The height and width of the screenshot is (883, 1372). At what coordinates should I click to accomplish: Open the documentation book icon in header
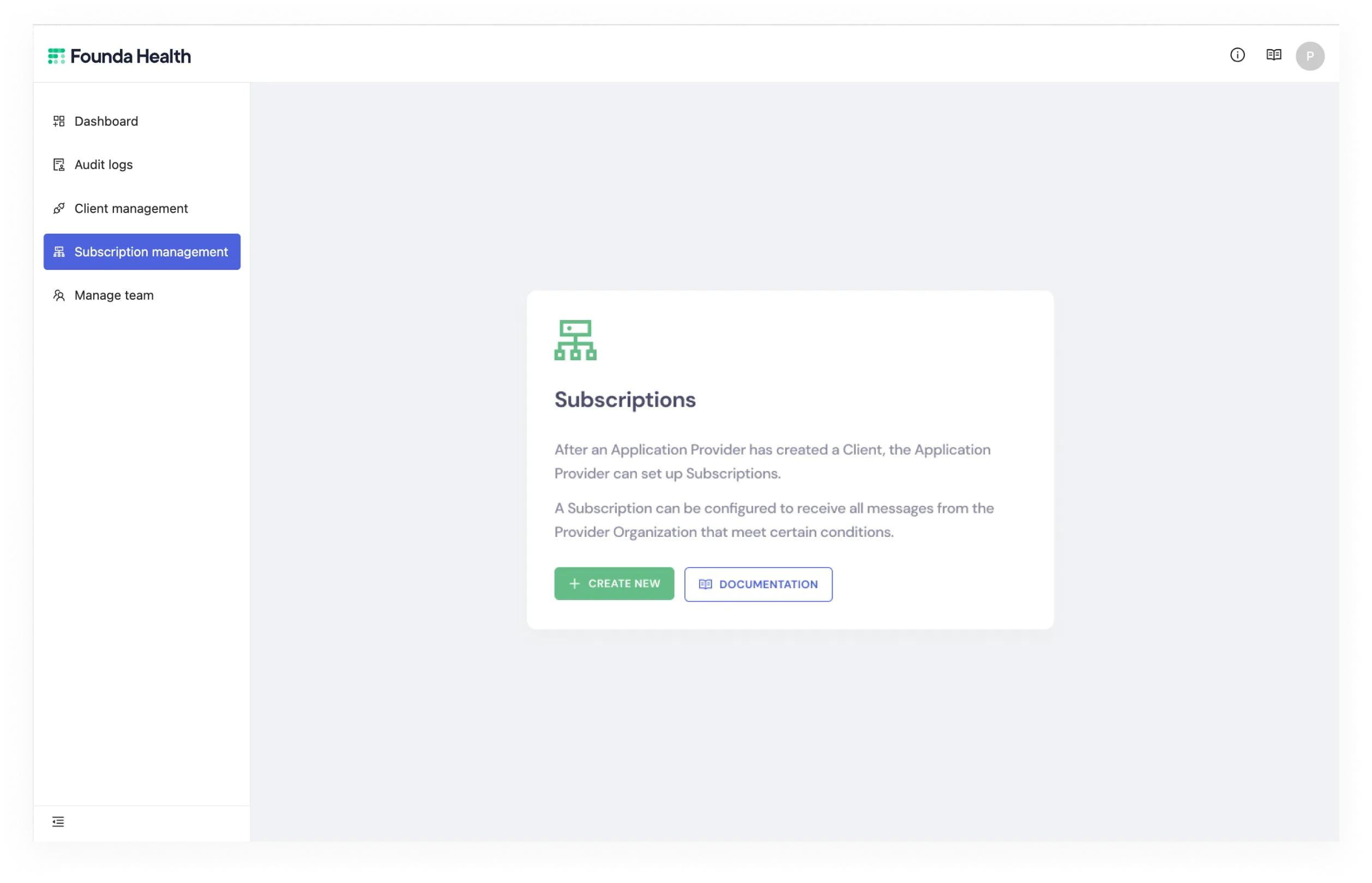click(x=1273, y=55)
